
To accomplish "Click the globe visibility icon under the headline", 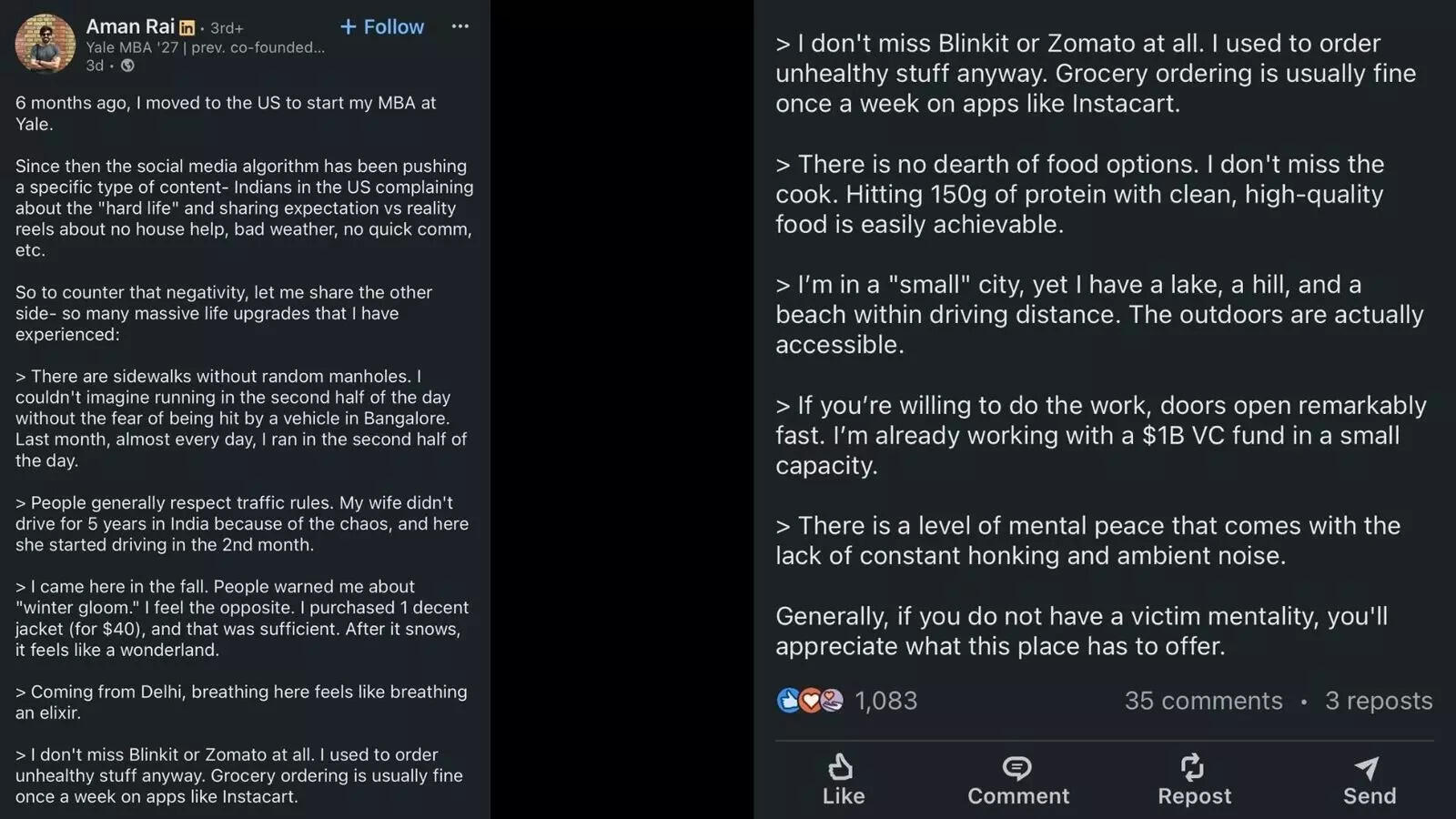I will point(127,66).
